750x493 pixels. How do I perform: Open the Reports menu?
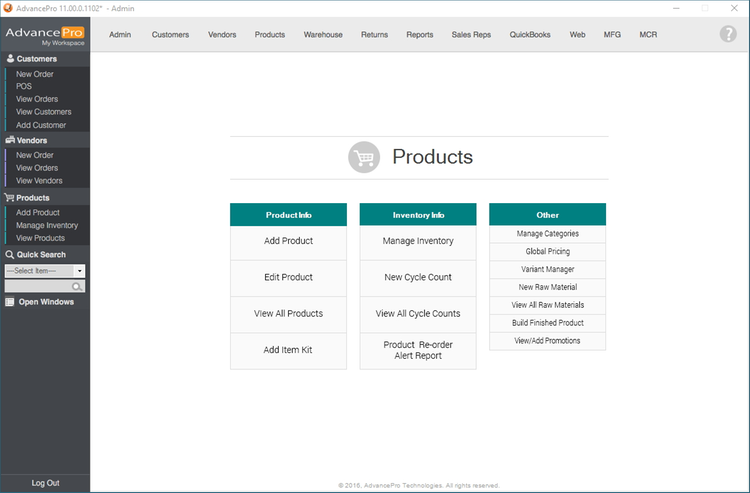click(x=420, y=34)
